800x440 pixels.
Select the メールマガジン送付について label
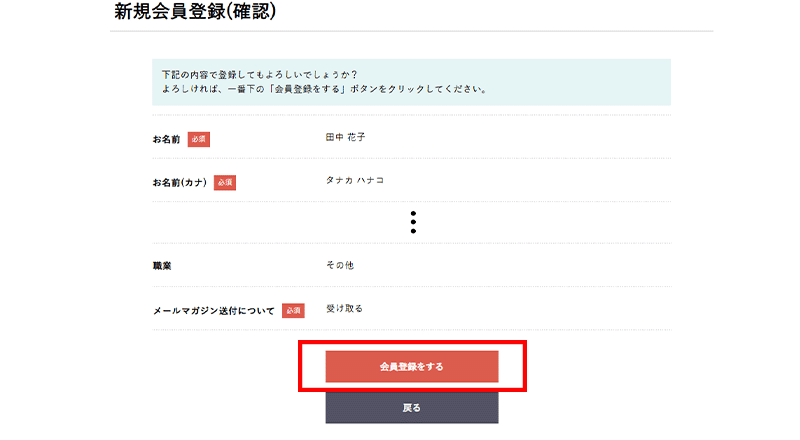[x=213, y=311]
